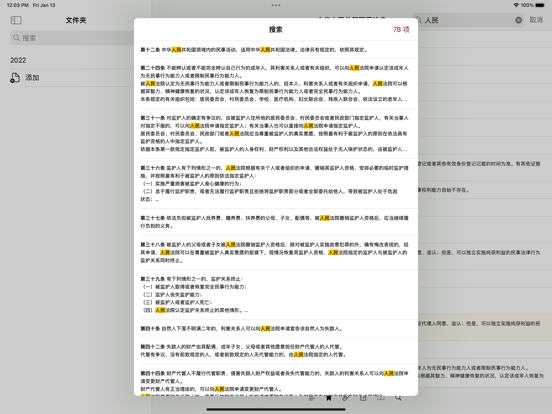Select the 添加 label in sidebar
552x414 pixels.
pyautogui.click(x=32, y=77)
